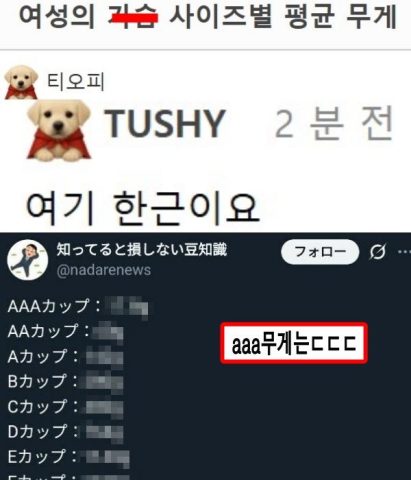The image size is (411, 480).
Task: Click the 知ってると損しない豆知識 account name
Action: click(x=142, y=249)
